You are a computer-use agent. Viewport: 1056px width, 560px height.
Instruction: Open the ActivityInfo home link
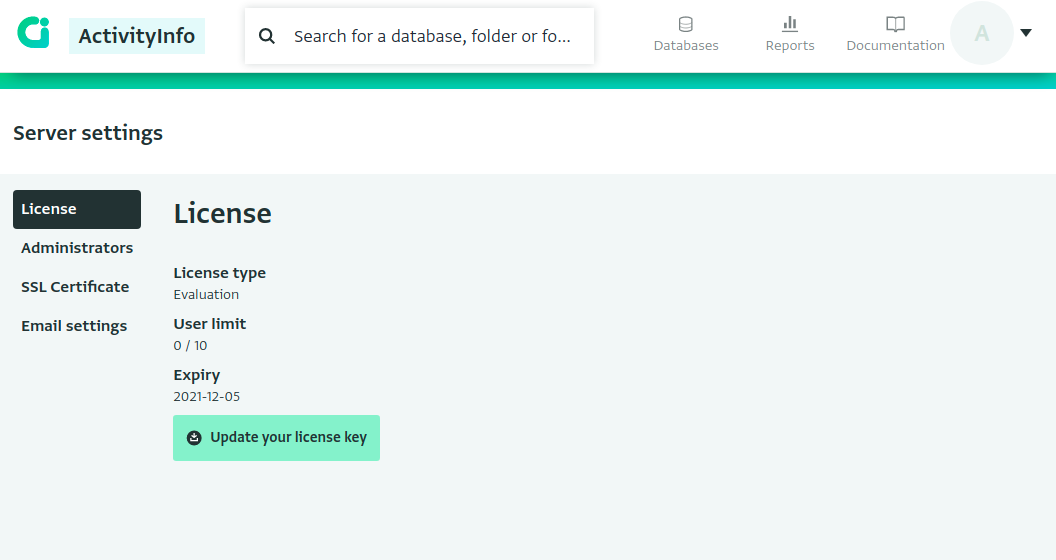(137, 36)
